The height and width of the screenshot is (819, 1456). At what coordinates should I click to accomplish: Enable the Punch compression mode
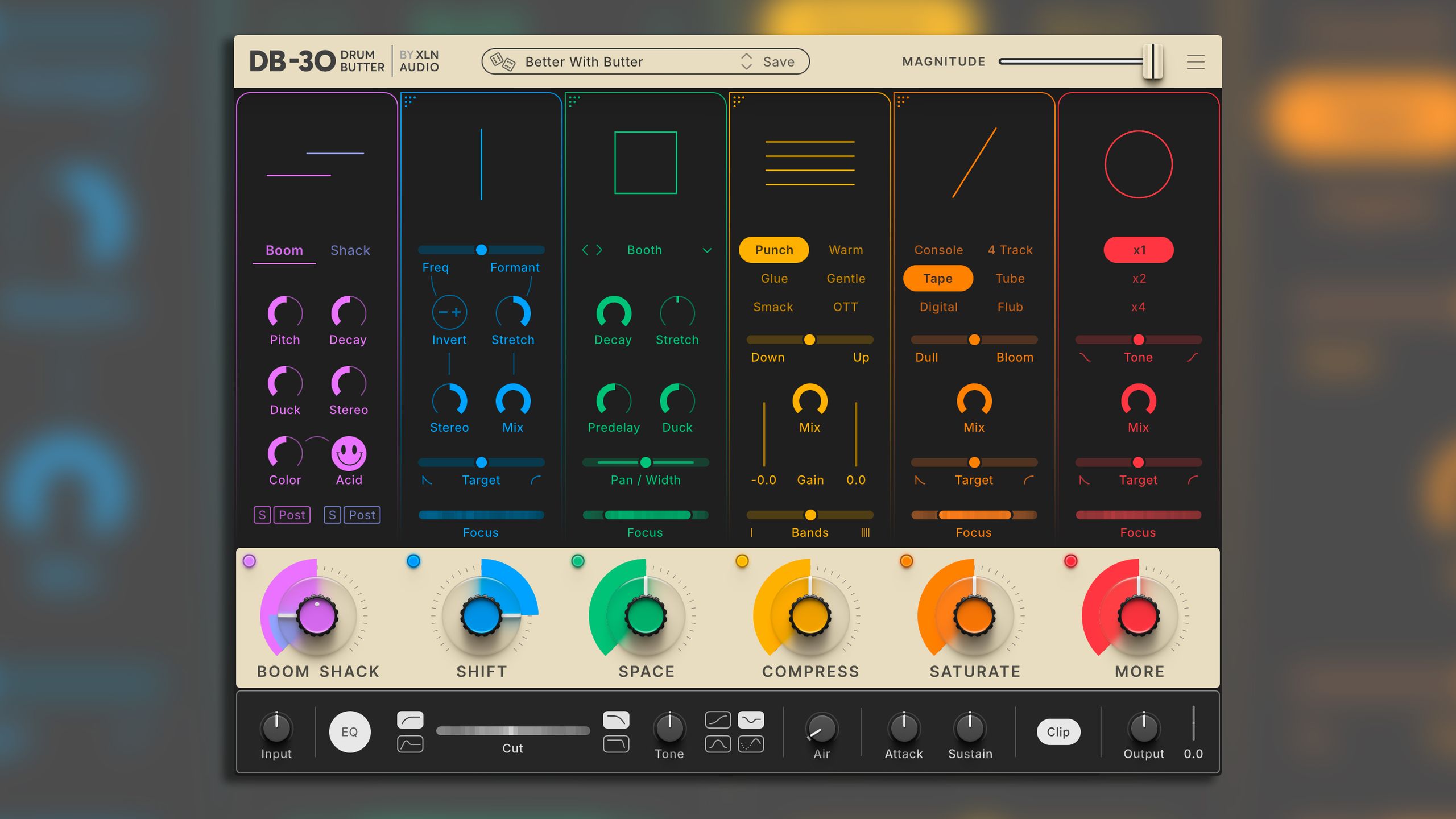point(773,249)
